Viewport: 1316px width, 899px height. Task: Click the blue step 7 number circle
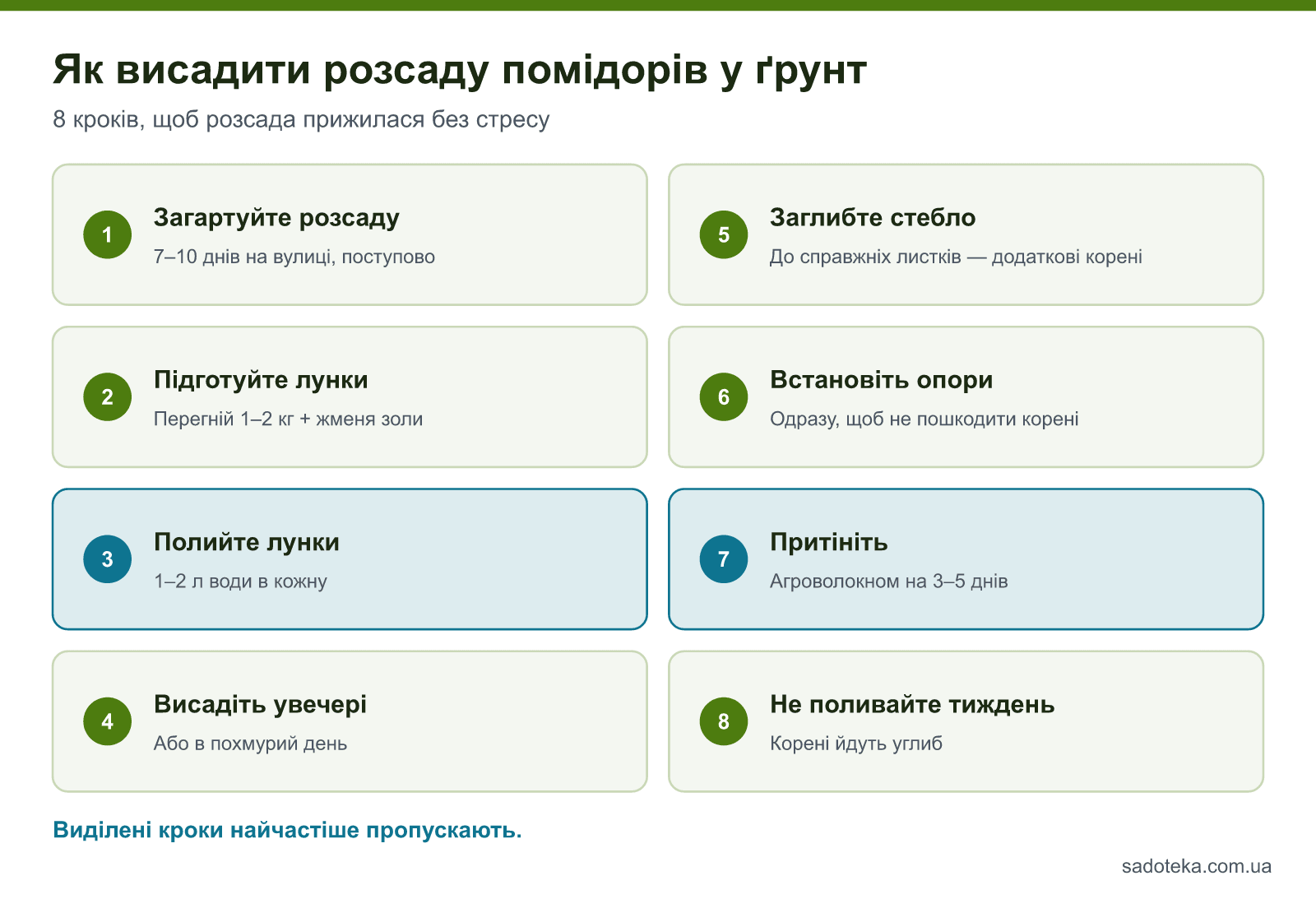coord(724,559)
